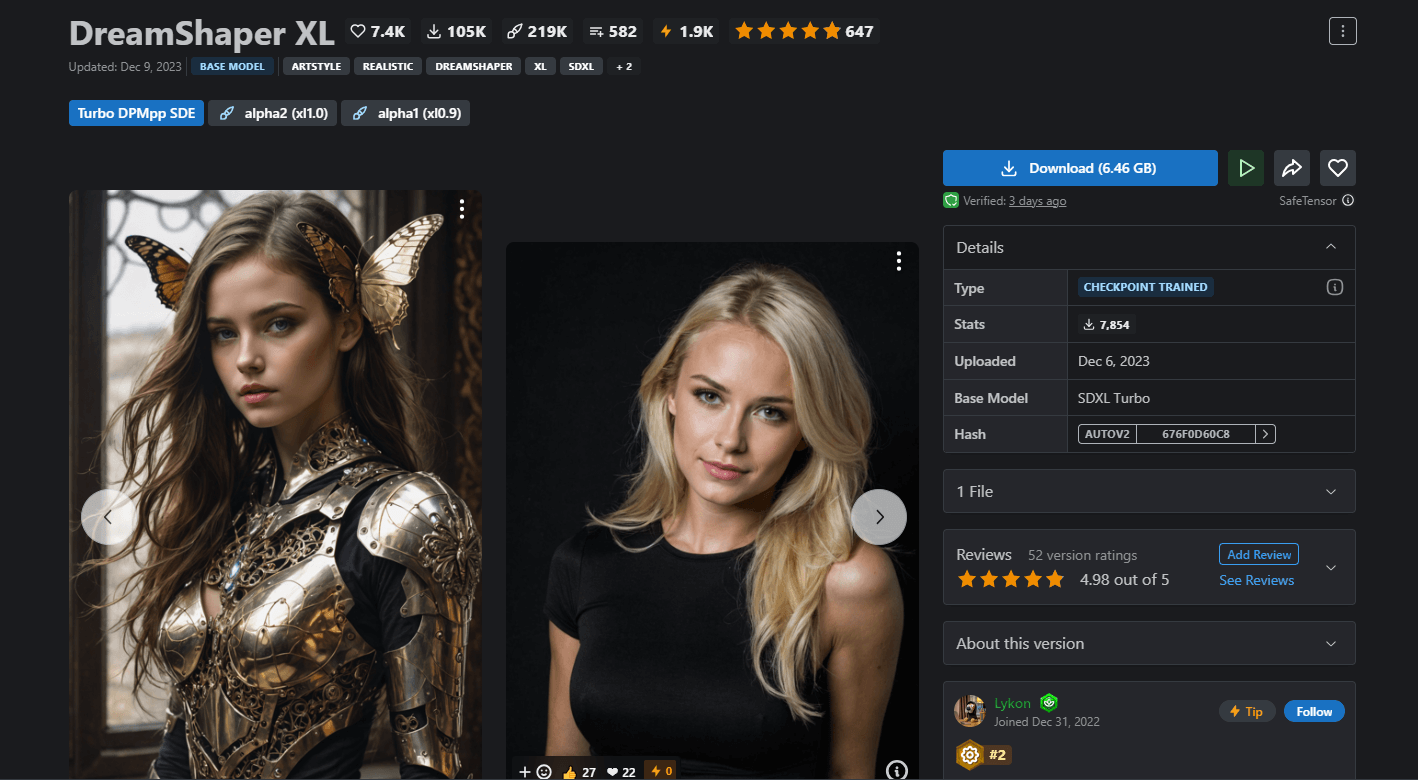Click the share arrow icon button
Screen dimensions: 1418x780
(x=1292, y=168)
